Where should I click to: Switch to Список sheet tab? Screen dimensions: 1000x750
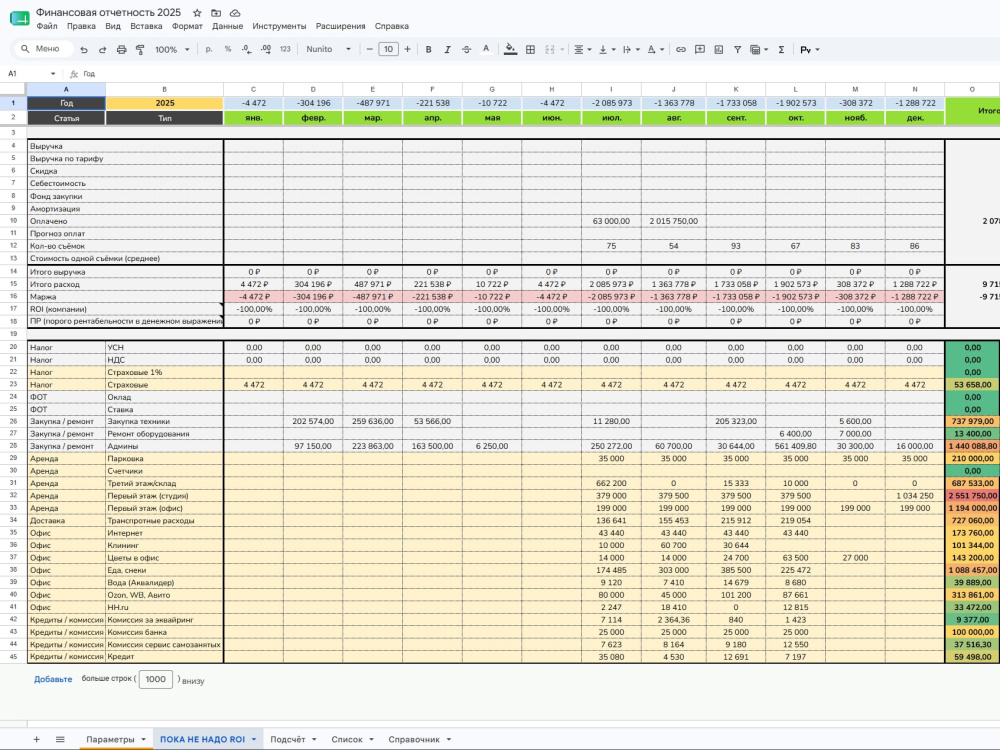[x=347, y=739]
